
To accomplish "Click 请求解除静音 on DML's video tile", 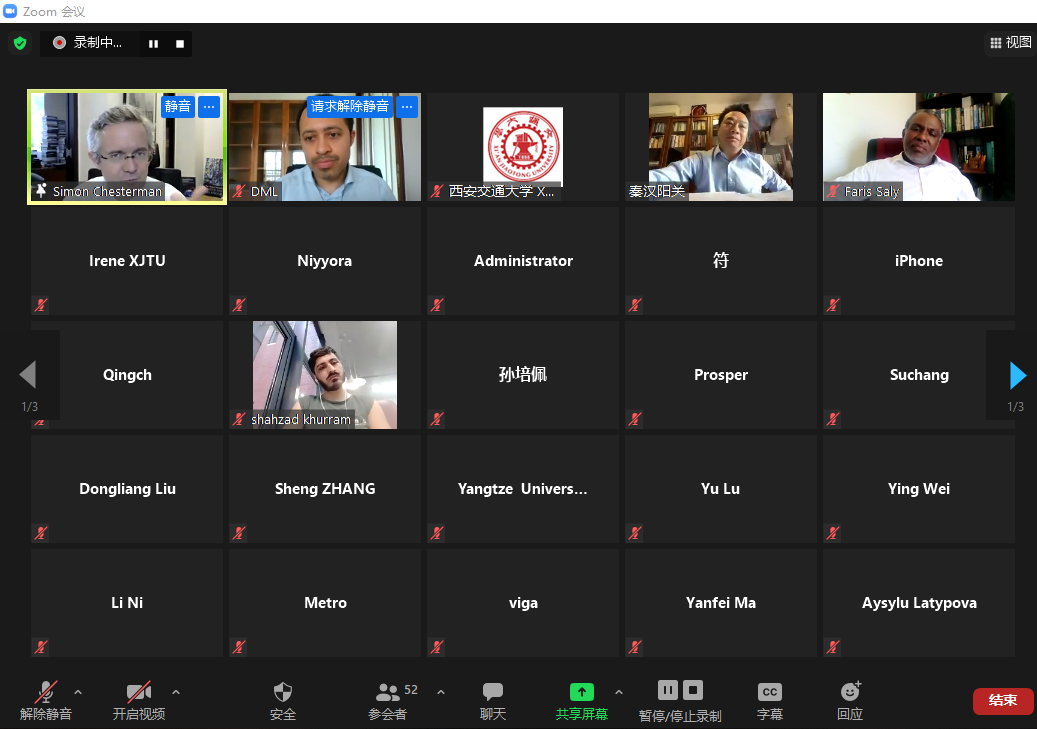I will pyautogui.click(x=350, y=106).
